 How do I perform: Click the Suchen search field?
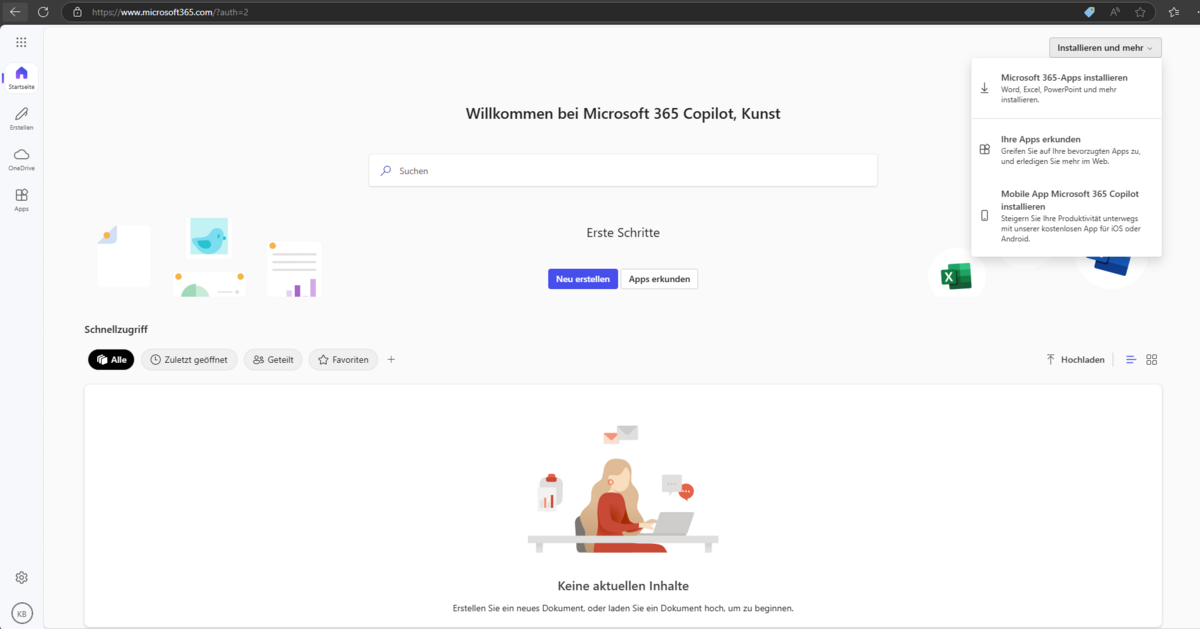point(623,171)
